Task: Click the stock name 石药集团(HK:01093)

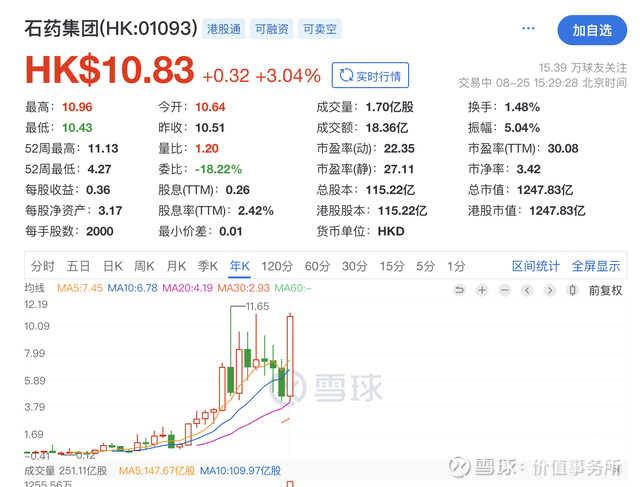Action: 111,29
